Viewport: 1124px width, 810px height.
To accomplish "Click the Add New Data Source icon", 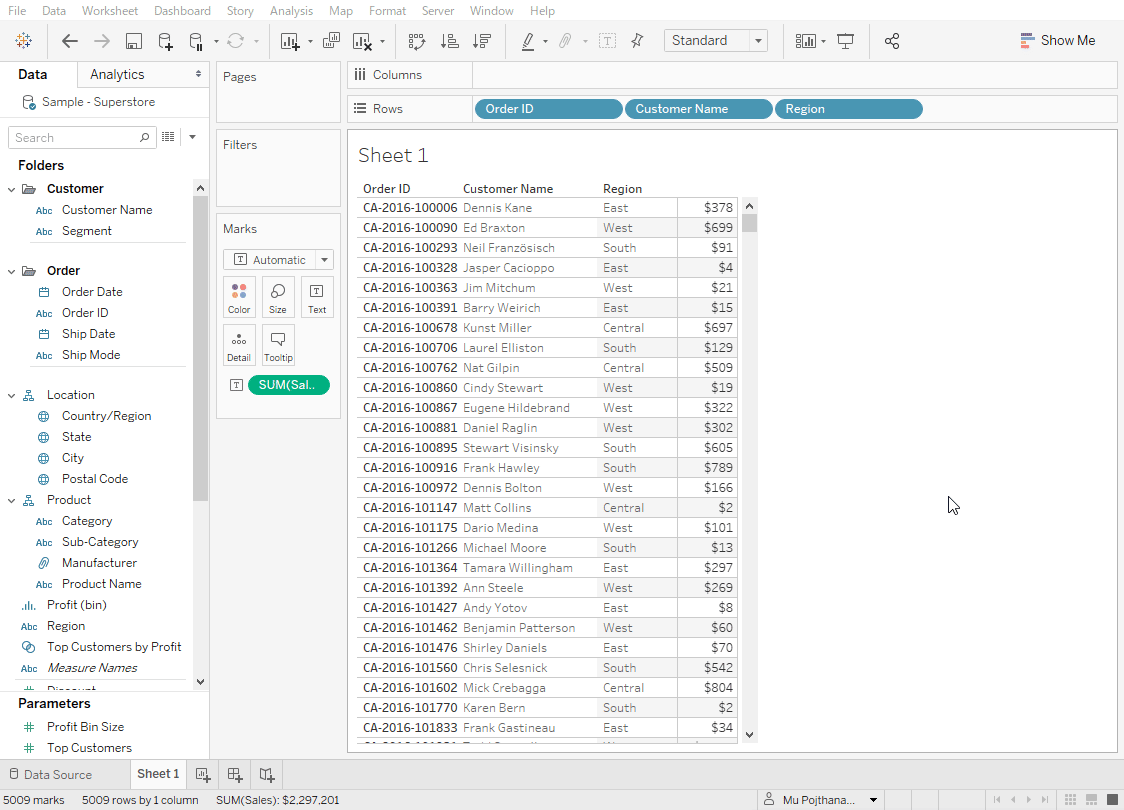I will point(165,41).
